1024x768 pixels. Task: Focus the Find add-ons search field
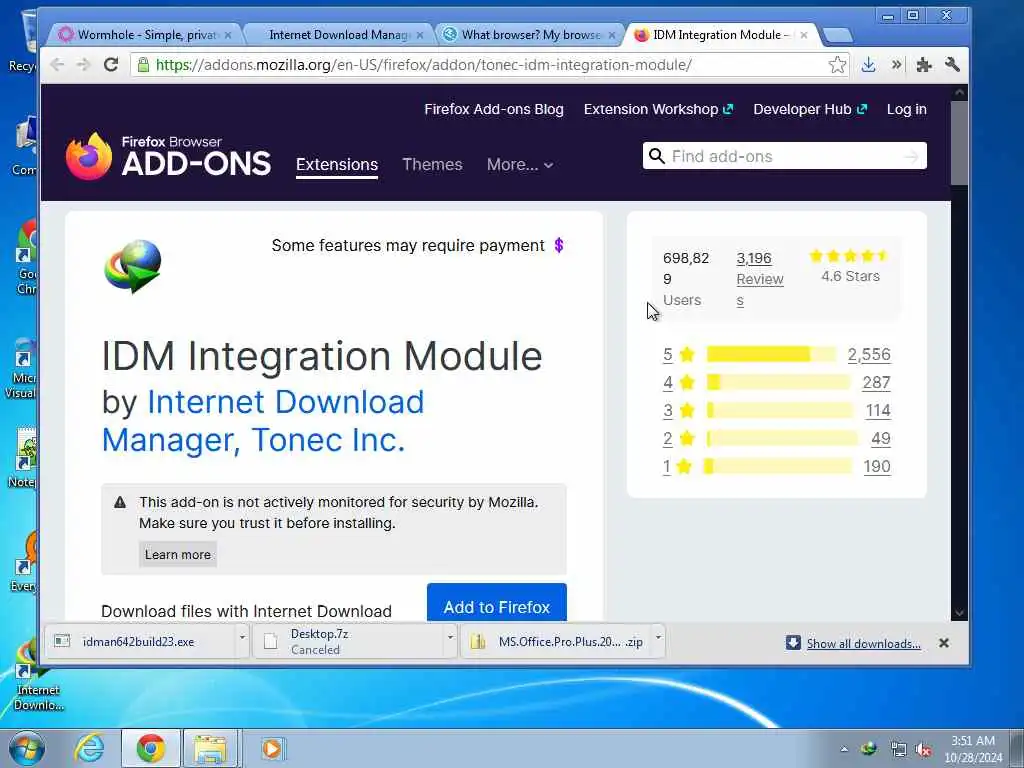784,156
